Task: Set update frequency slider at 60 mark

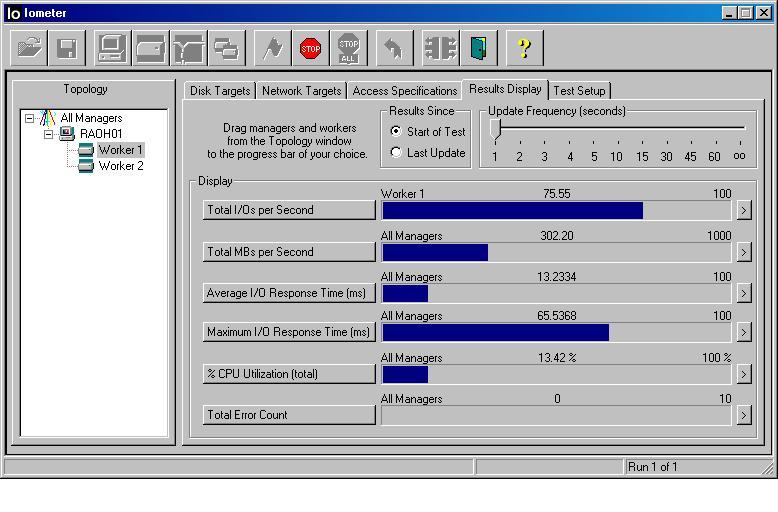Action: pos(715,128)
